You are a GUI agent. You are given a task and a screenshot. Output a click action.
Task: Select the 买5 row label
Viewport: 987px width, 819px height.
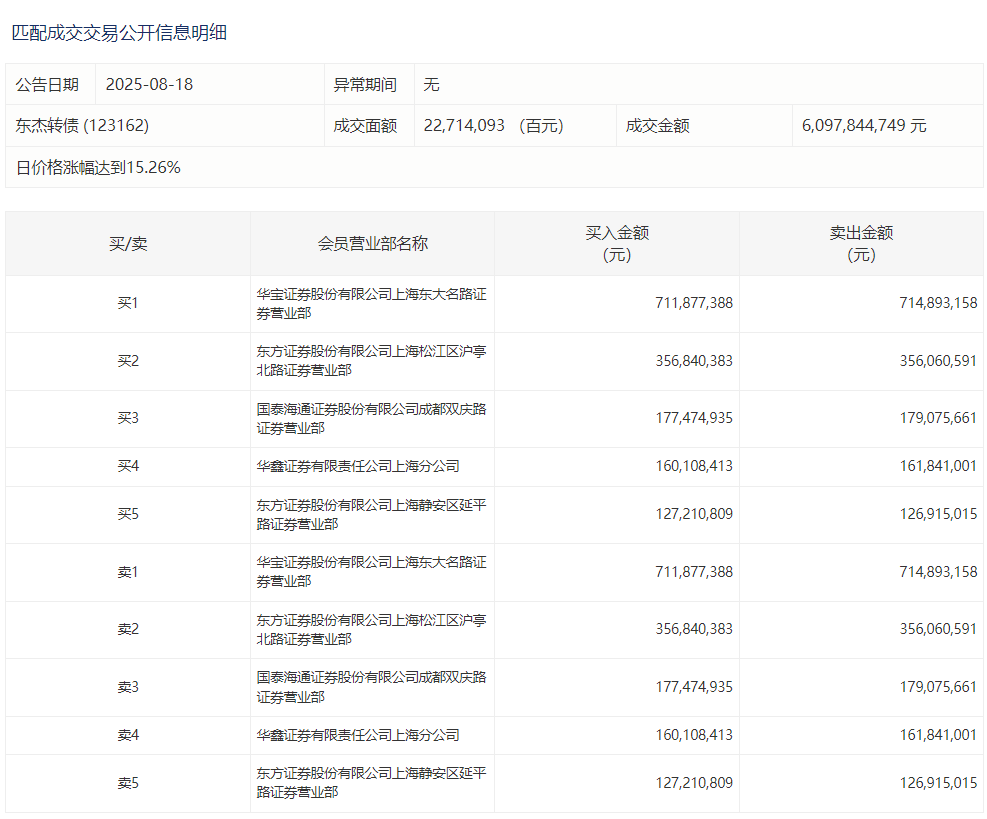click(x=128, y=514)
